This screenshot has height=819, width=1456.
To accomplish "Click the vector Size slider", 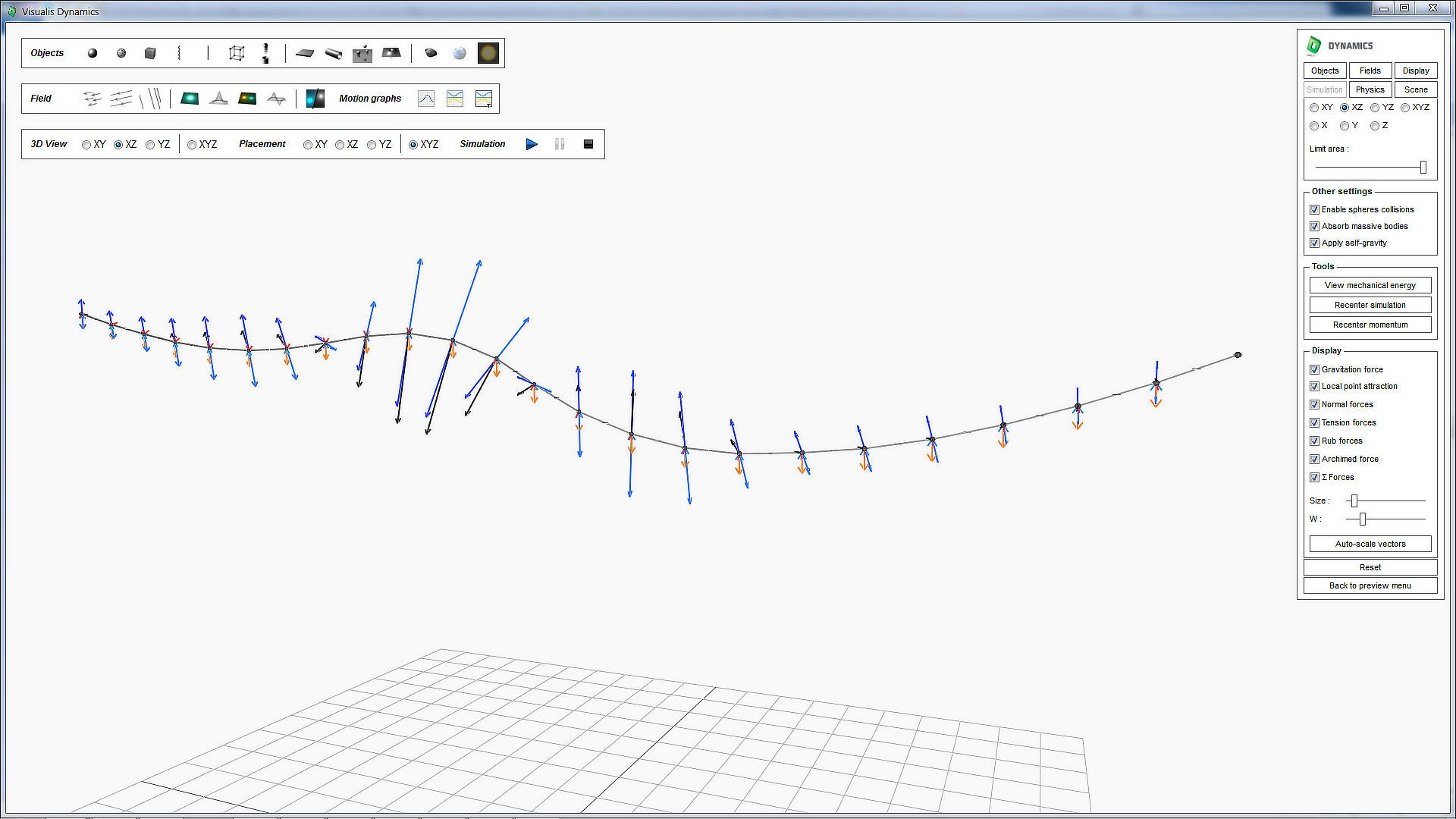I will [1354, 501].
